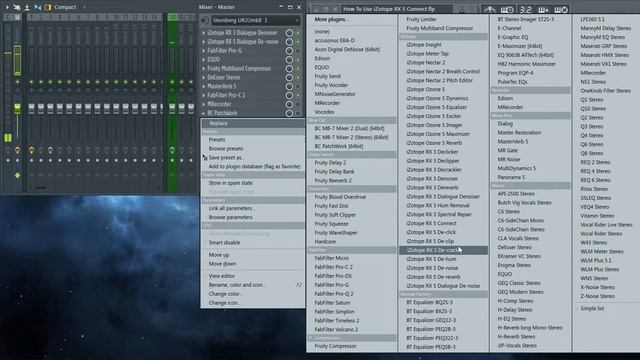Screen dimensions: 640x360
Task: Toggle enable LED for Fruity Multiband Compressor slot
Action: 298,69
